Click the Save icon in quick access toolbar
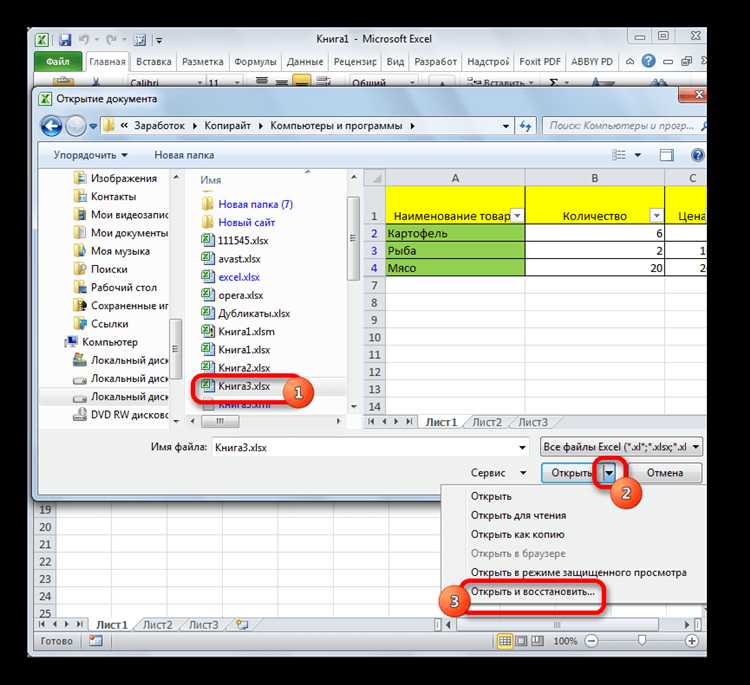Image resolution: width=750 pixels, height=685 pixels. coord(65,40)
